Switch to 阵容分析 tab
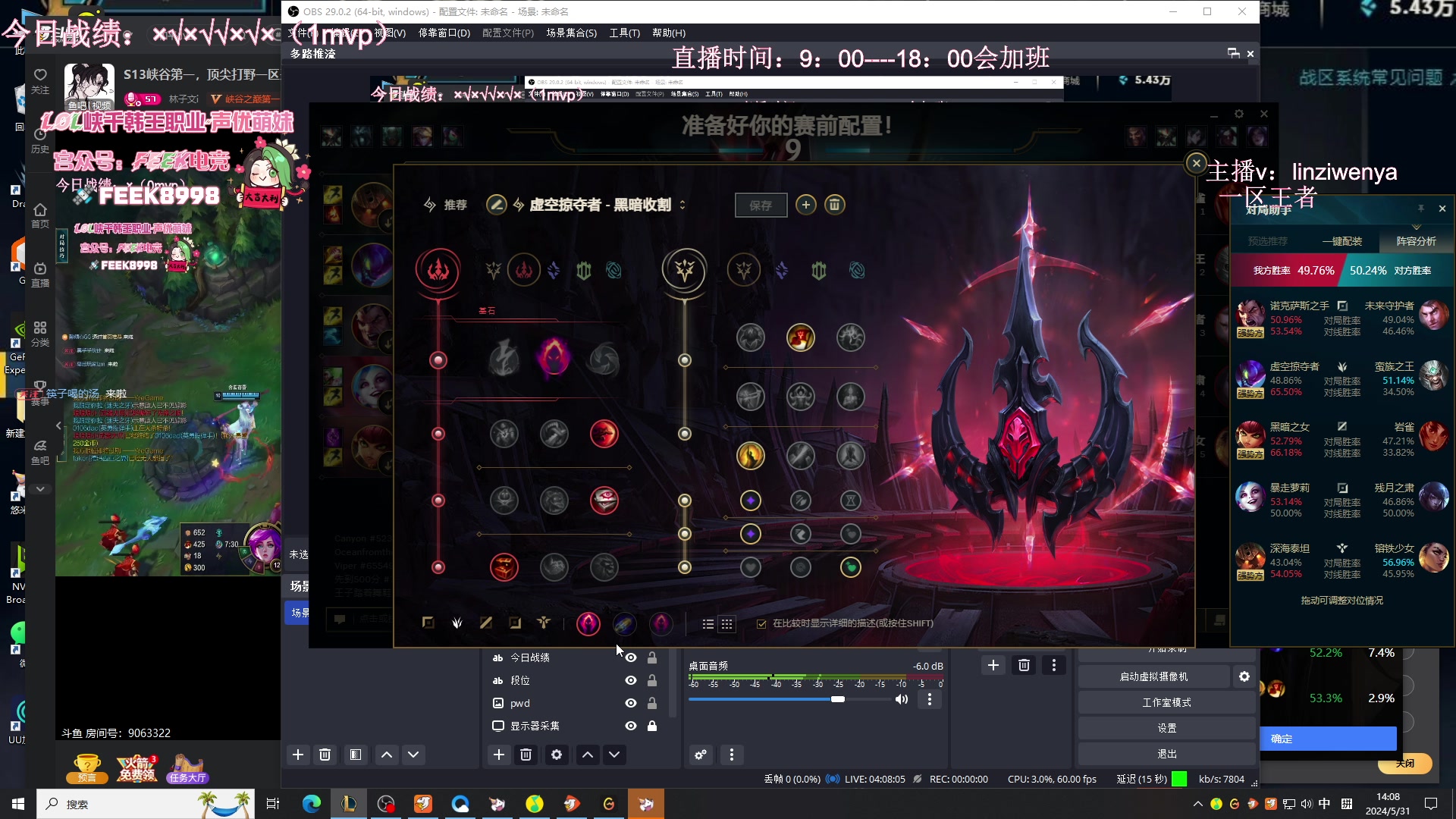Image resolution: width=1456 pixels, height=819 pixels. click(x=1417, y=241)
